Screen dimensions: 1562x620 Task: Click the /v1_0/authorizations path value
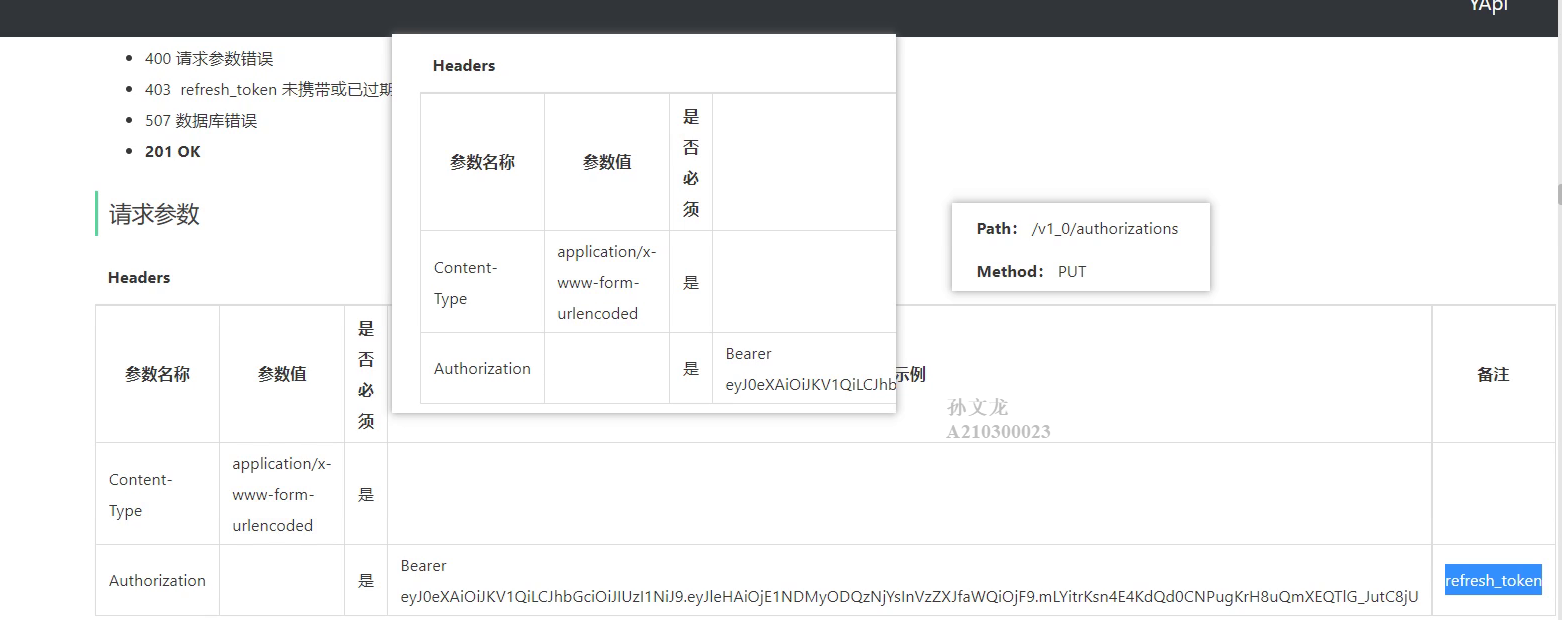click(x=1105, y=229)
